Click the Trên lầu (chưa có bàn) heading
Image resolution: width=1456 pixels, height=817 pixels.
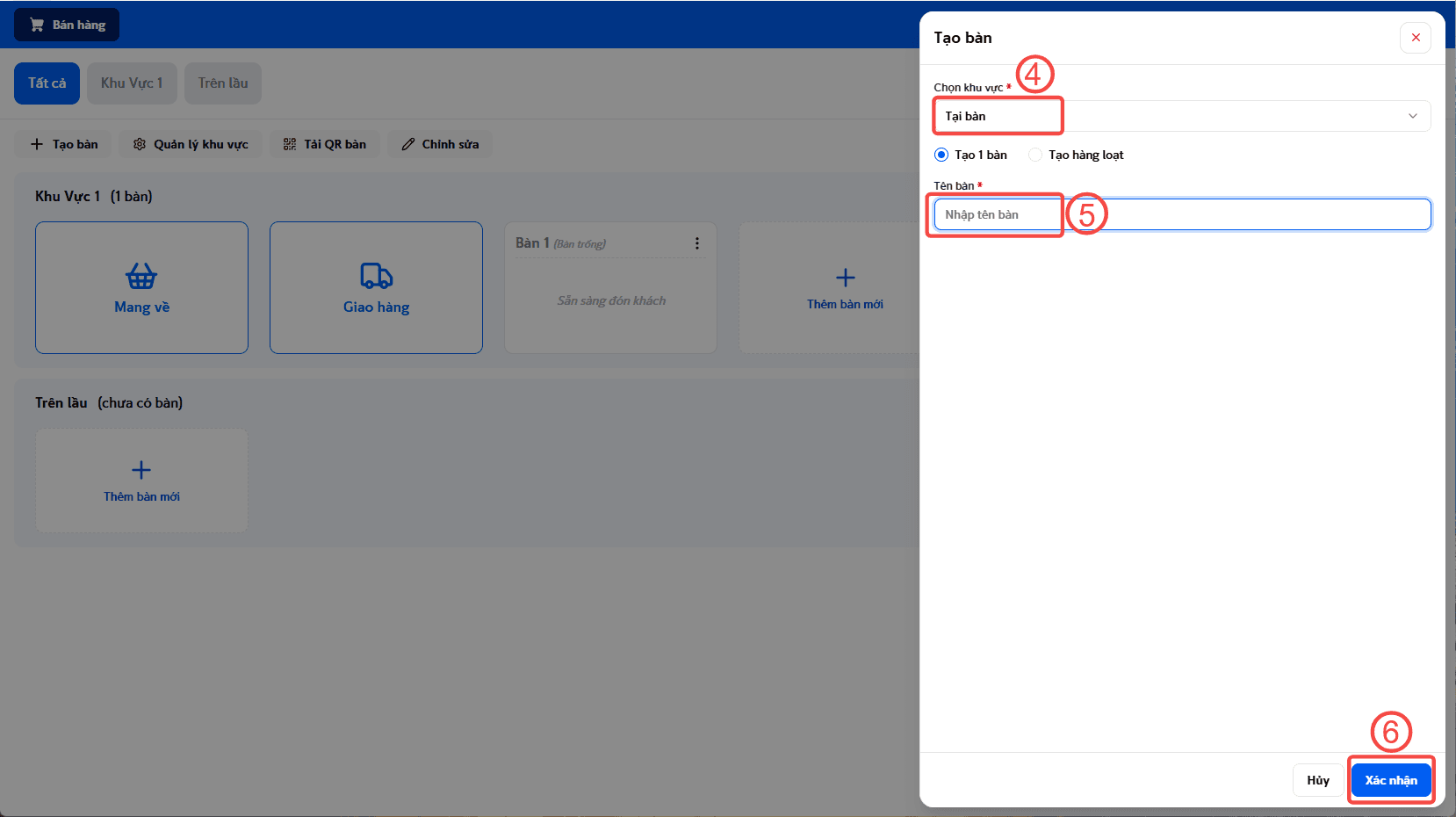click(x=109, y=402)
